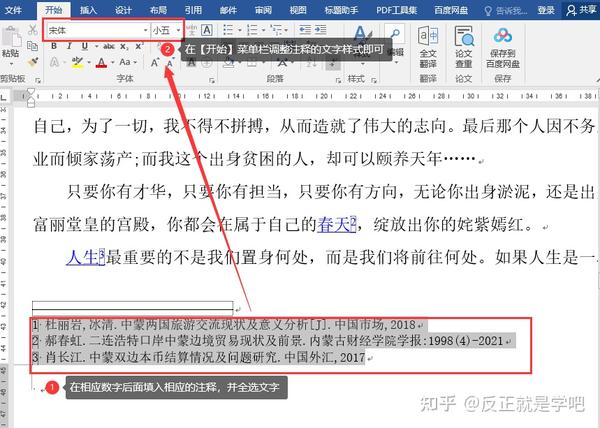Open the Font (字体) dialog launcher
Viewport: 600px width, 428px height.
(x=212, y=80)
